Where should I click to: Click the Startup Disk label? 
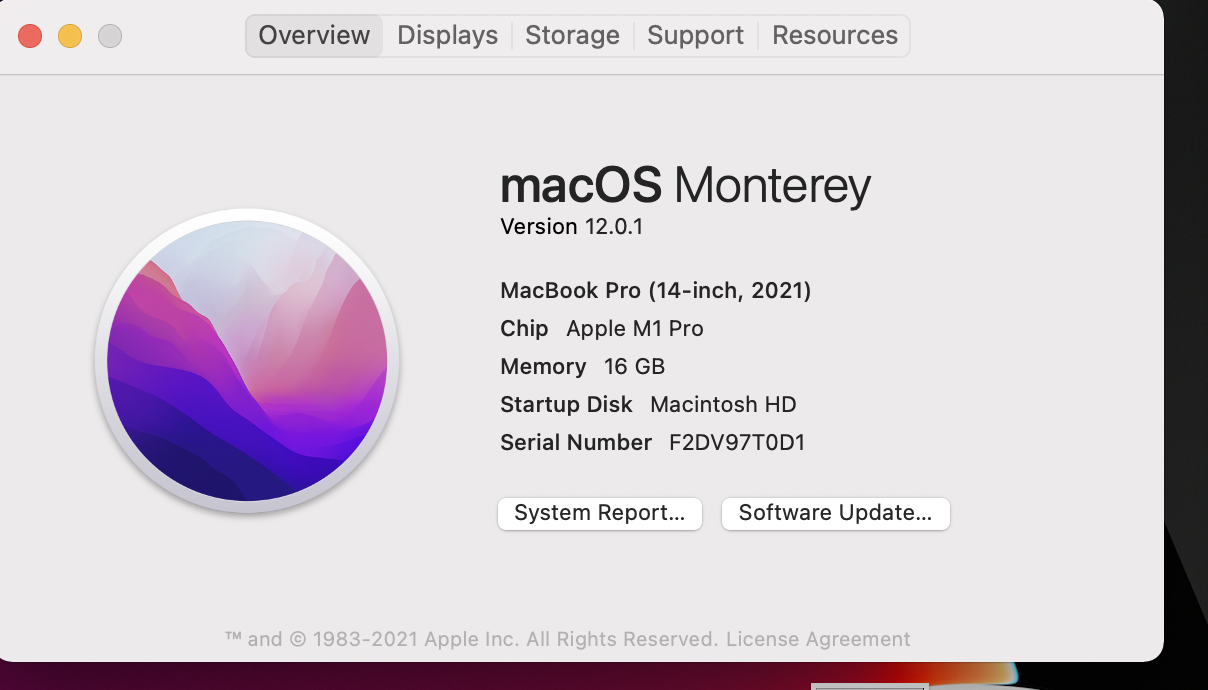click(566, 404)
